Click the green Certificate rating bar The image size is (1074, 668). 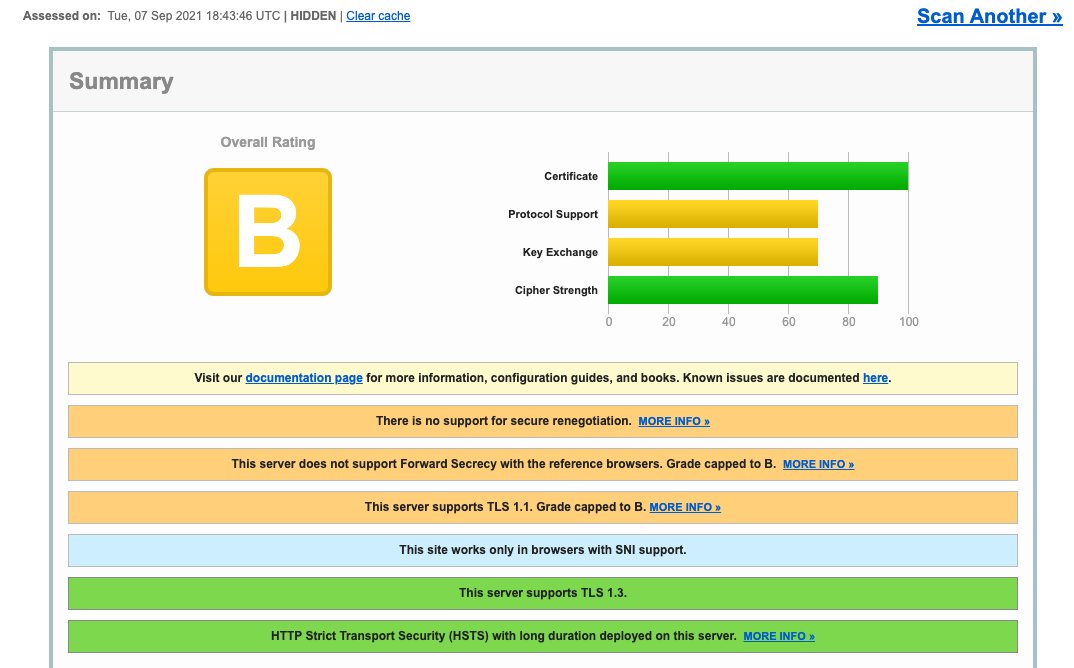pos(755,175)
